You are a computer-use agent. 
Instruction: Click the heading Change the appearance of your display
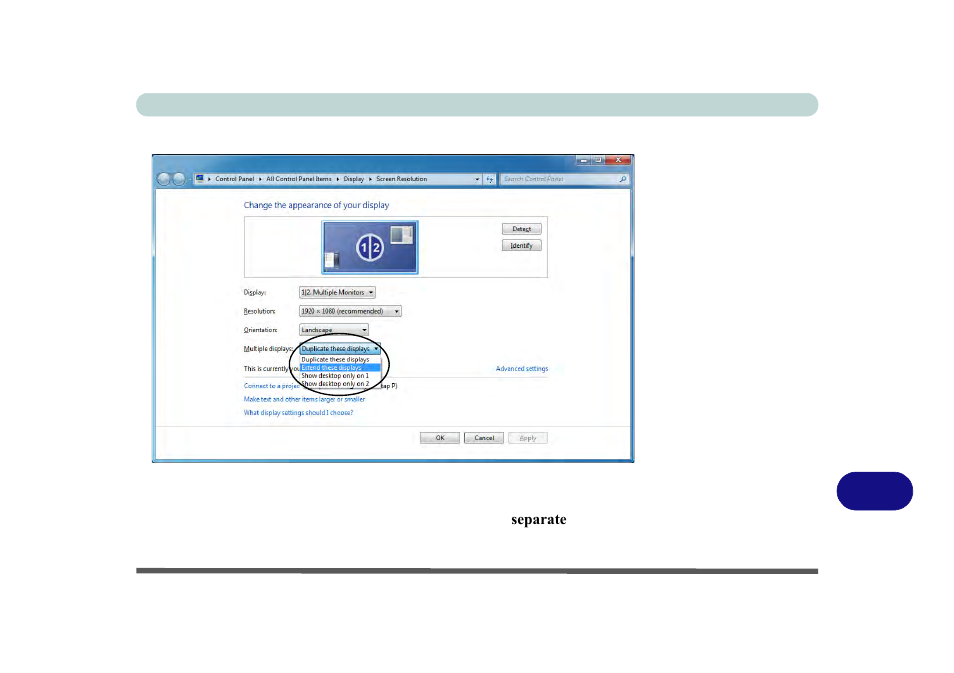coord(316,205)
